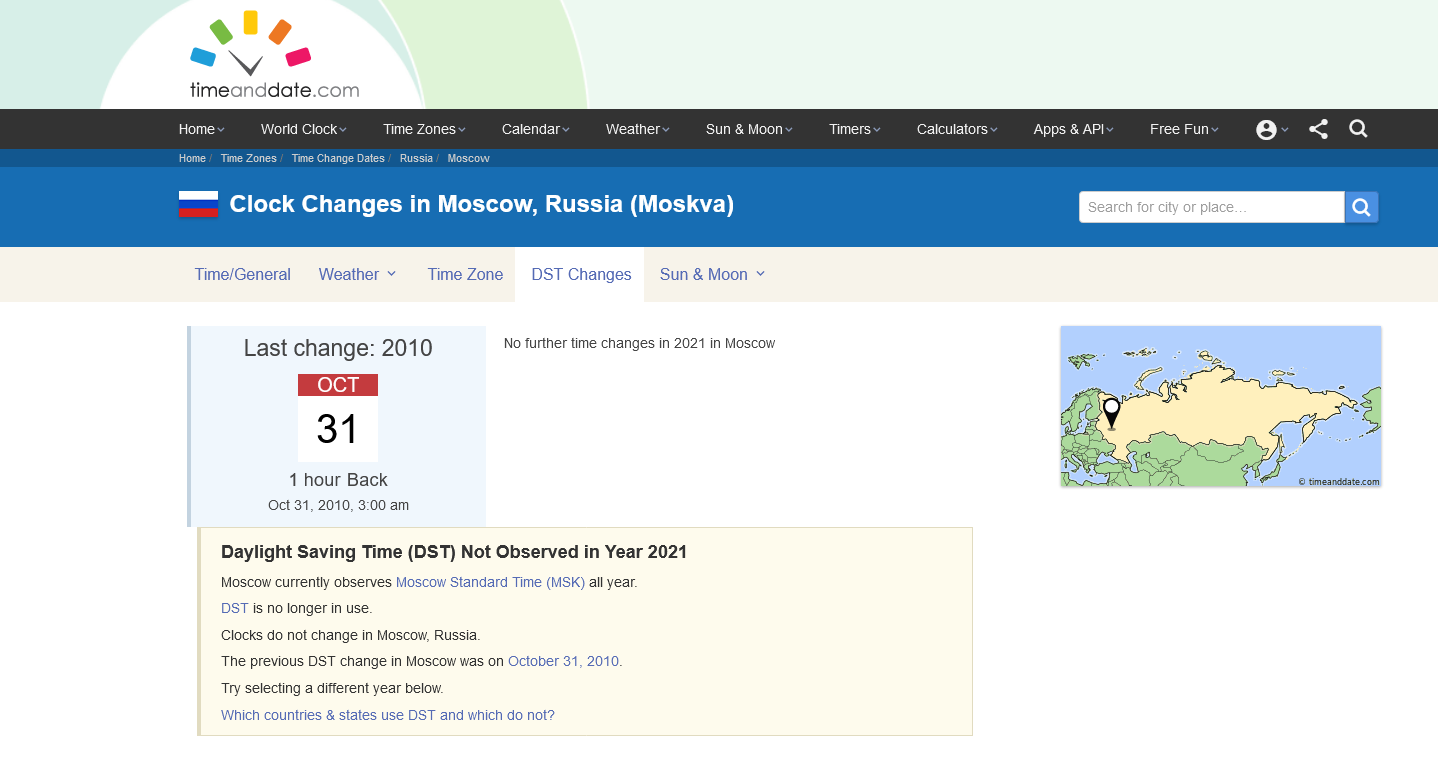Viewport: 1438px width, 782px height.
Task: Open the Moscow Standard Time (MSK) link
Action: (490, 582)
